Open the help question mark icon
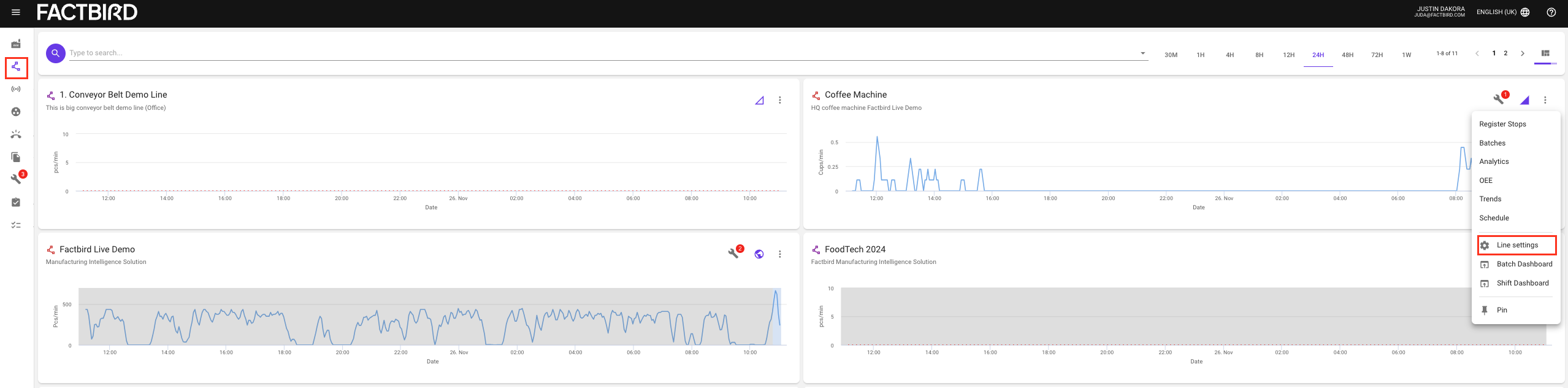 point(1551,12)
